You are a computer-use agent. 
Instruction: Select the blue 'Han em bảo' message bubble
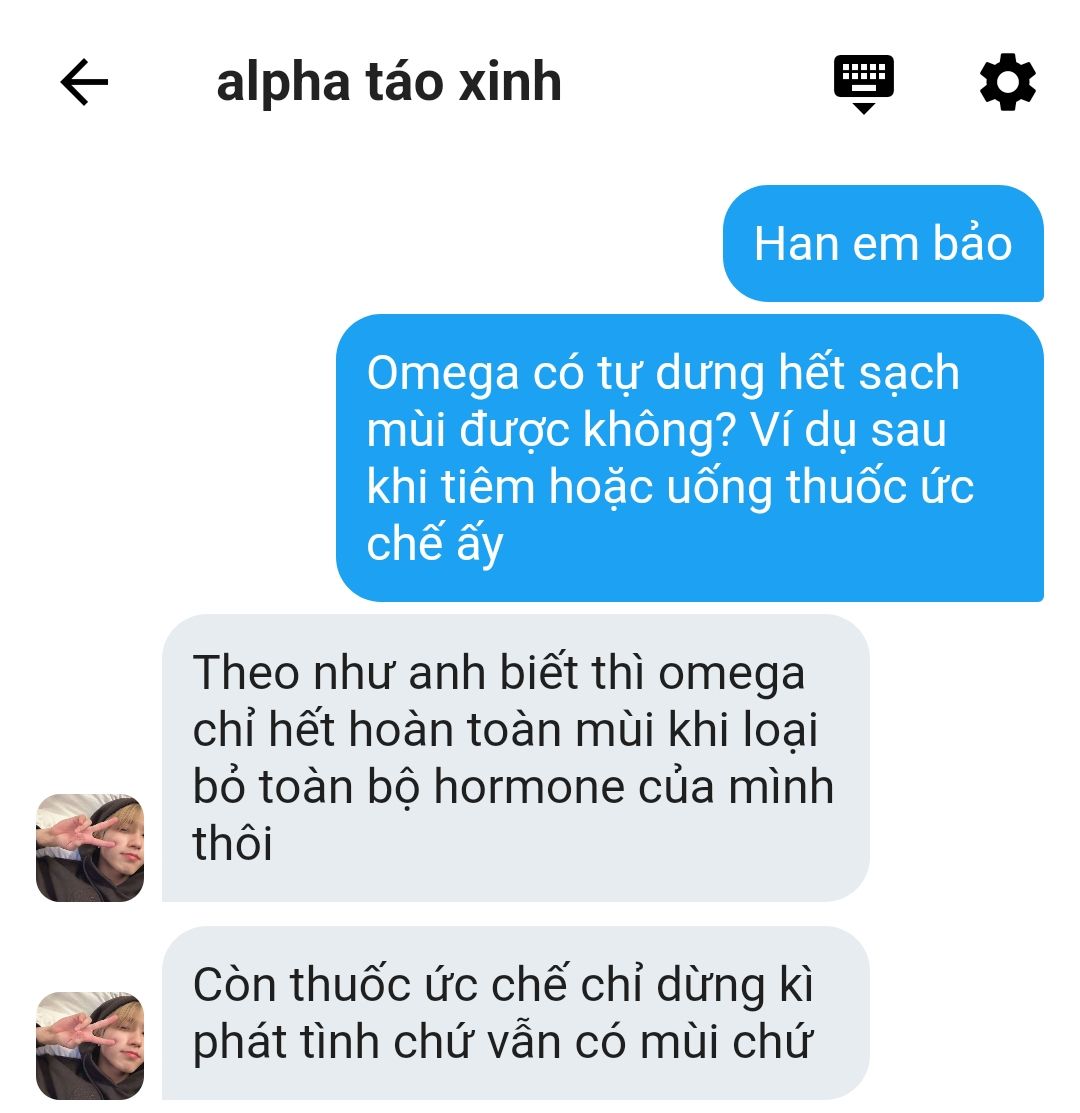[x=883, y=243]
